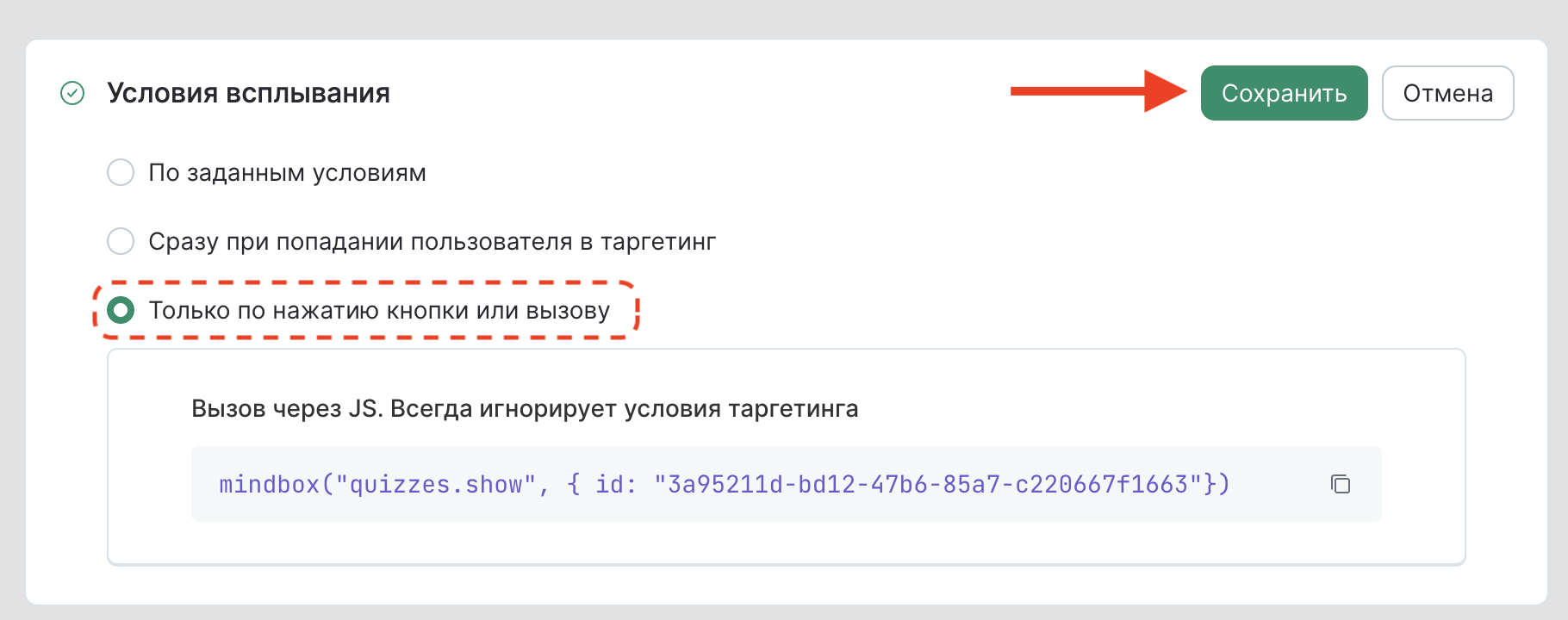Select 'Только по нажатию кнопки или вызову' radio

pyautogui.click(x=121, y=310)
